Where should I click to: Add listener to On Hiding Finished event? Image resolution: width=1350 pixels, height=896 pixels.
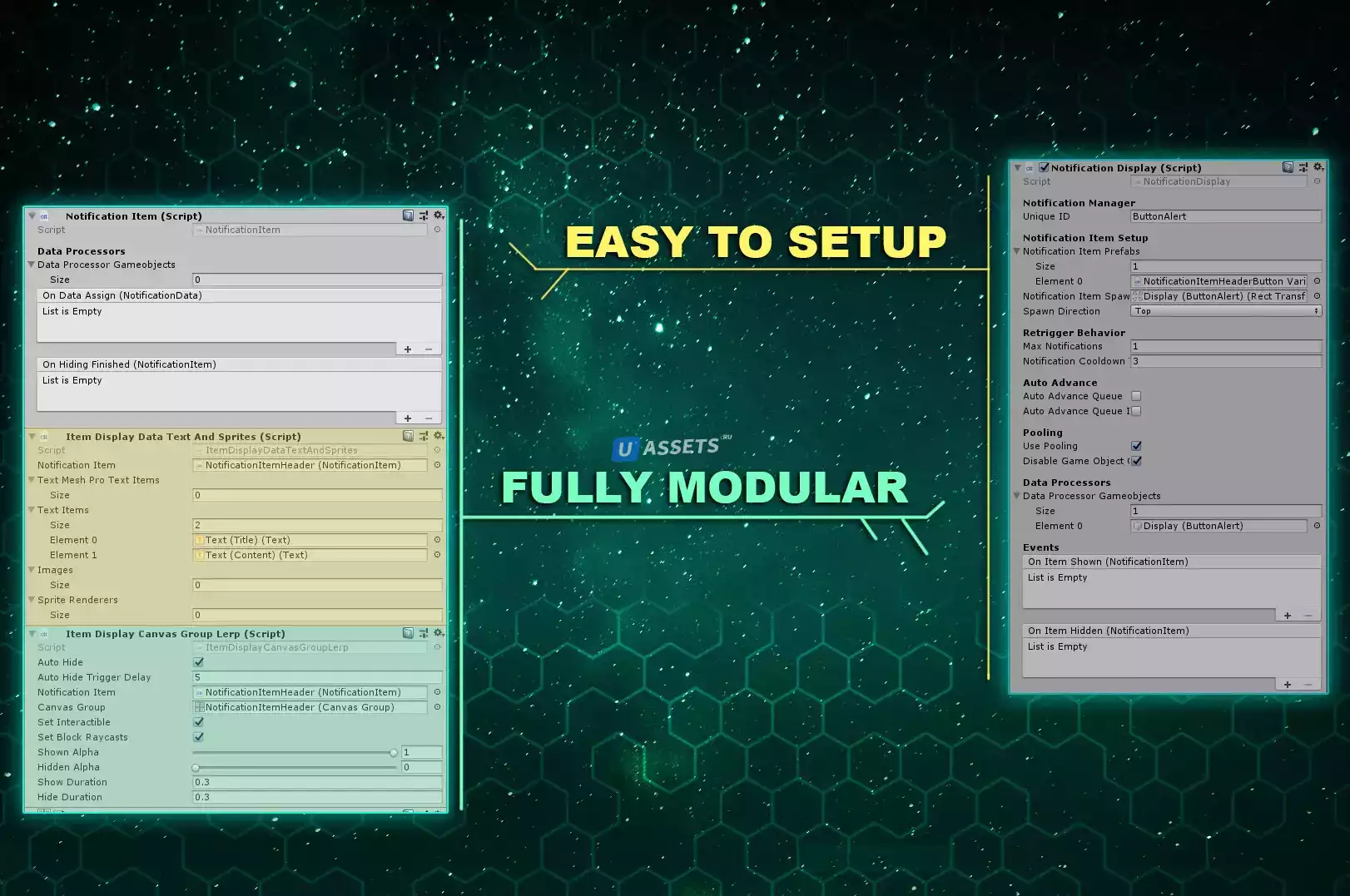(x=408, y=418)
